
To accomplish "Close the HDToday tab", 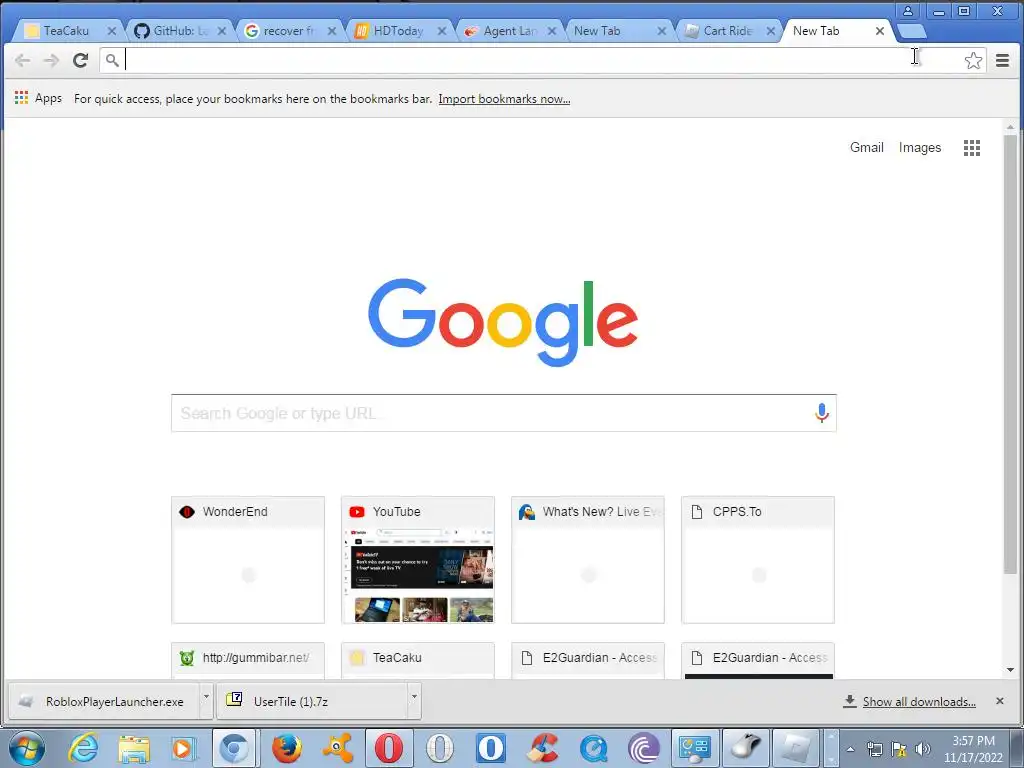I will 442,31.
